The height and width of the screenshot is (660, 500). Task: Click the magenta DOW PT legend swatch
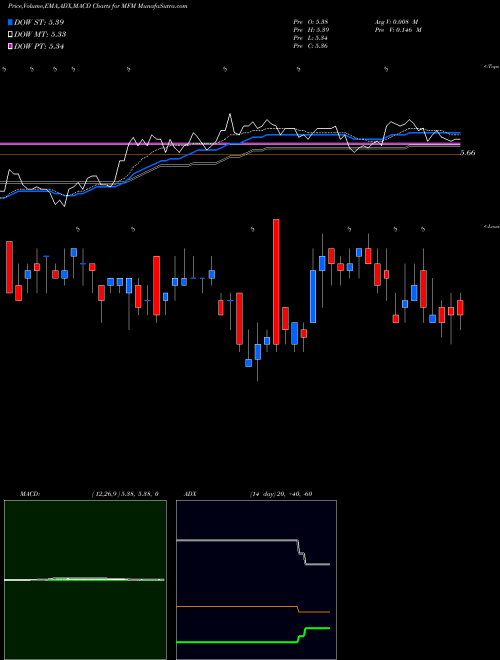(x=10, y=46)
